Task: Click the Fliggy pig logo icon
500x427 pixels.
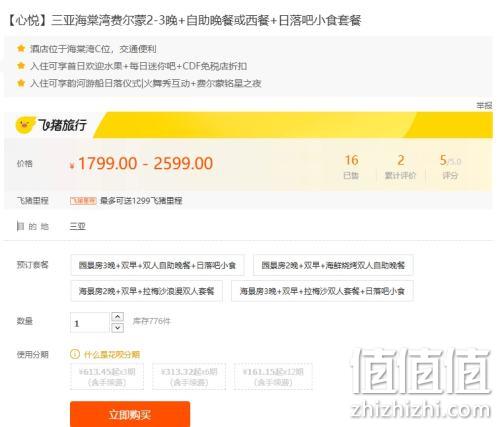Action: click(25, 125)
